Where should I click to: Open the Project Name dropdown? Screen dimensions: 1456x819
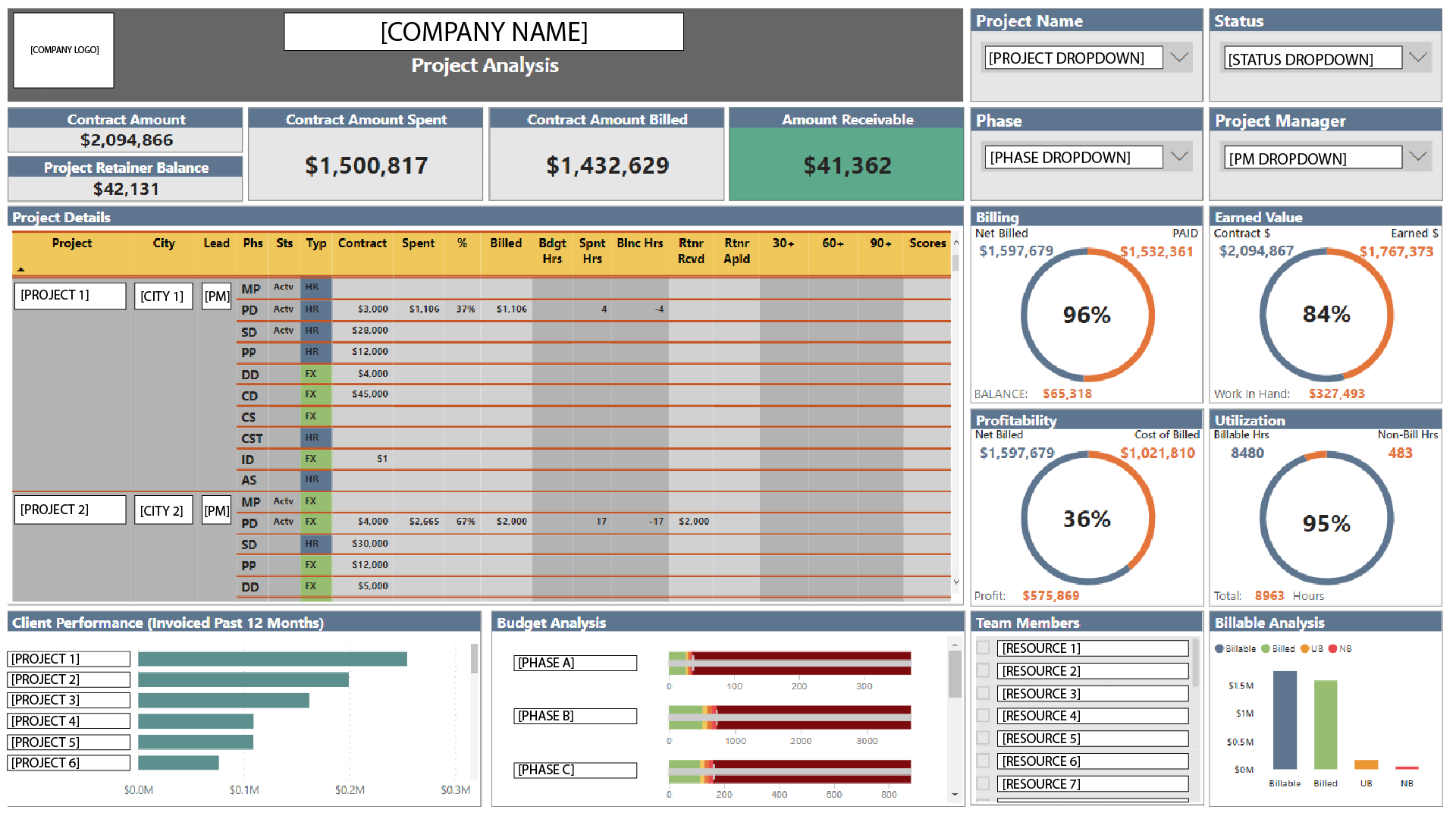(1178, 58)
